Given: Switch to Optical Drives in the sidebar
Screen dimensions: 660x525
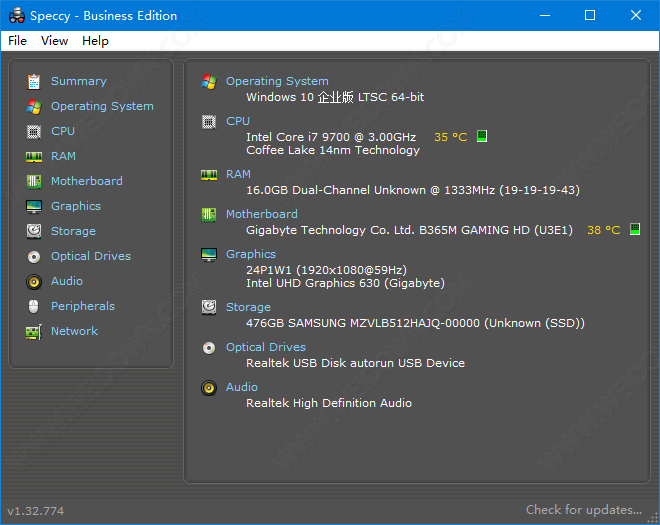Looking at the screenshot, I should click(x=91, y=256).
